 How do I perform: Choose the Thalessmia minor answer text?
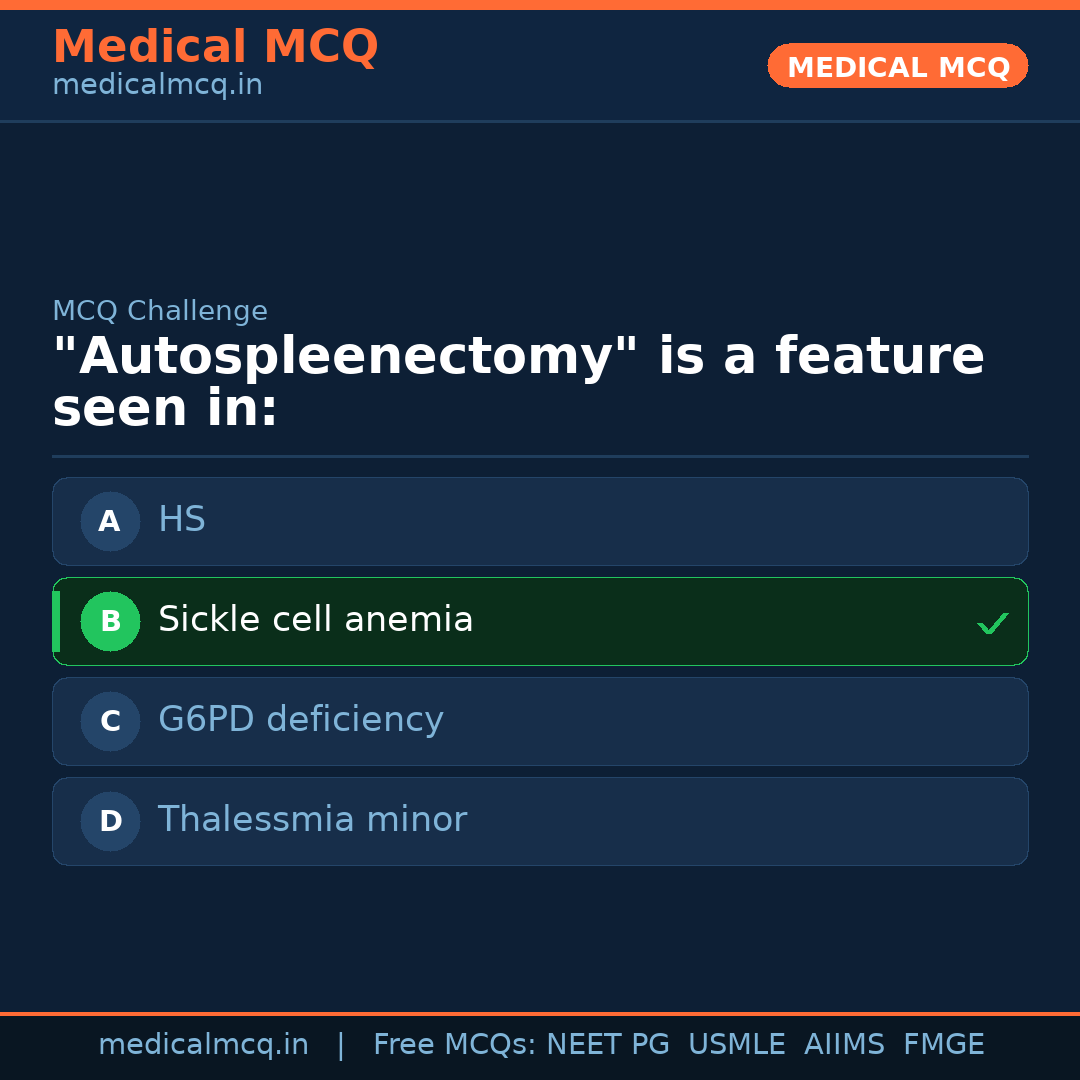[x=312, y=820]
